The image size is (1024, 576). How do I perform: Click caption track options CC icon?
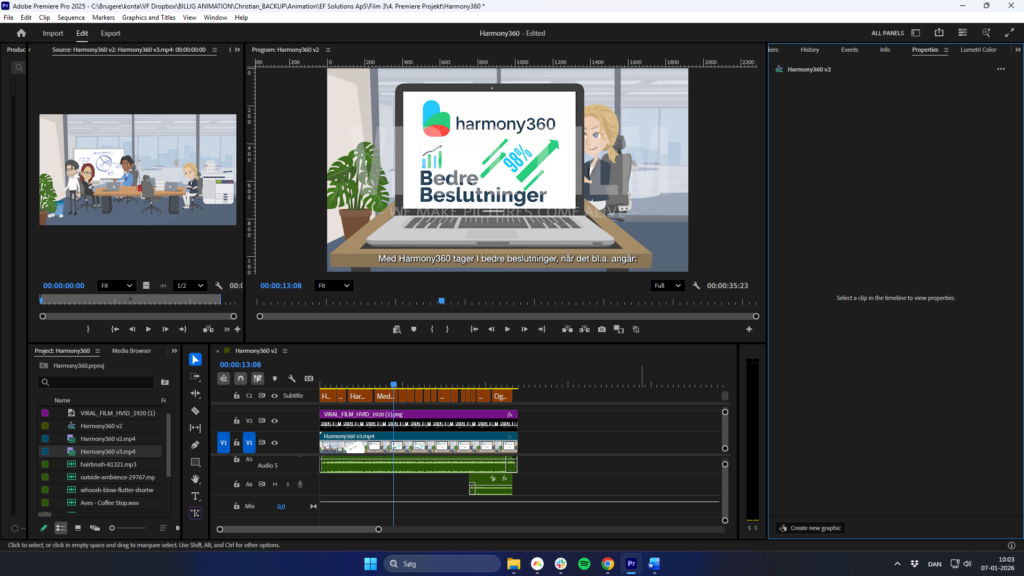pyautogui.click(x=309, y=378)
